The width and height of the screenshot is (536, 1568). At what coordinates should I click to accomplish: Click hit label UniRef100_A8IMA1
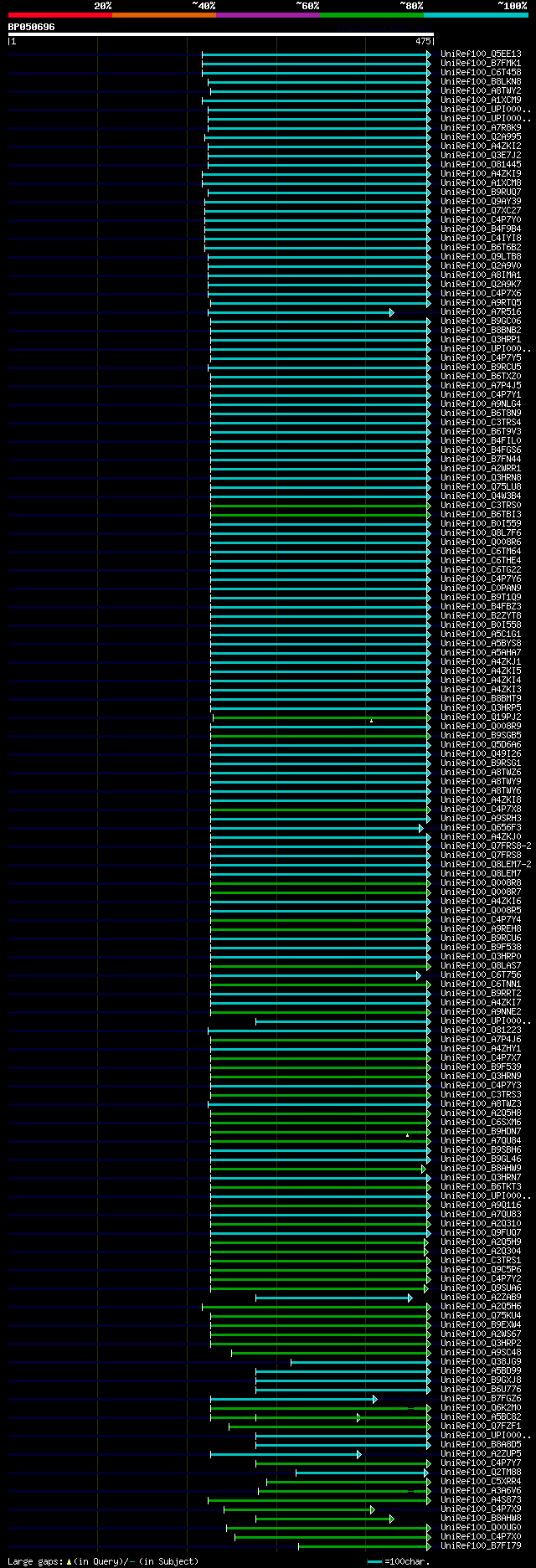point(481,275)
